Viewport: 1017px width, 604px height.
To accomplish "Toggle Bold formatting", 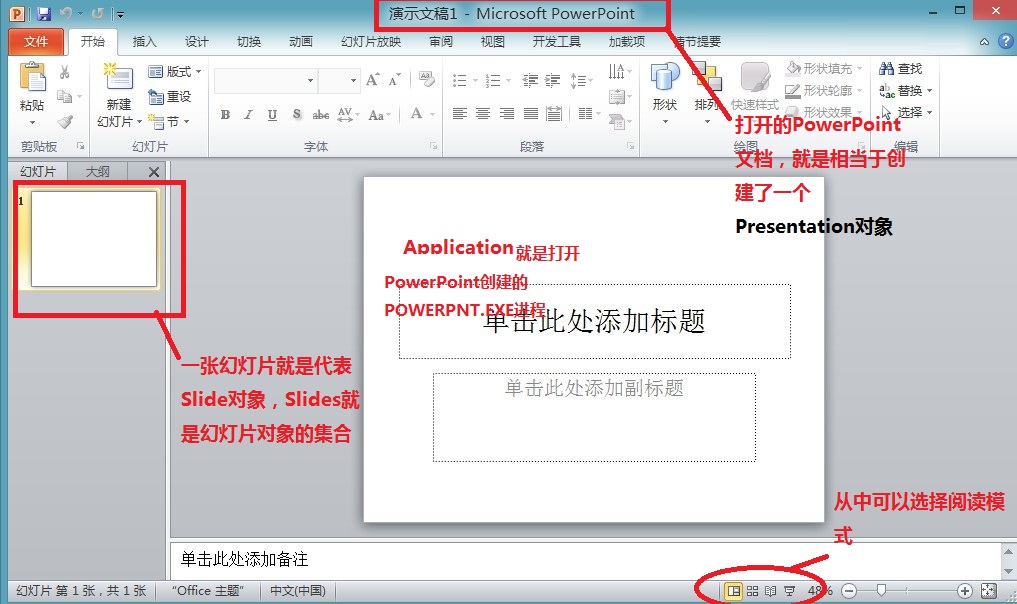I will pos(225,115).
